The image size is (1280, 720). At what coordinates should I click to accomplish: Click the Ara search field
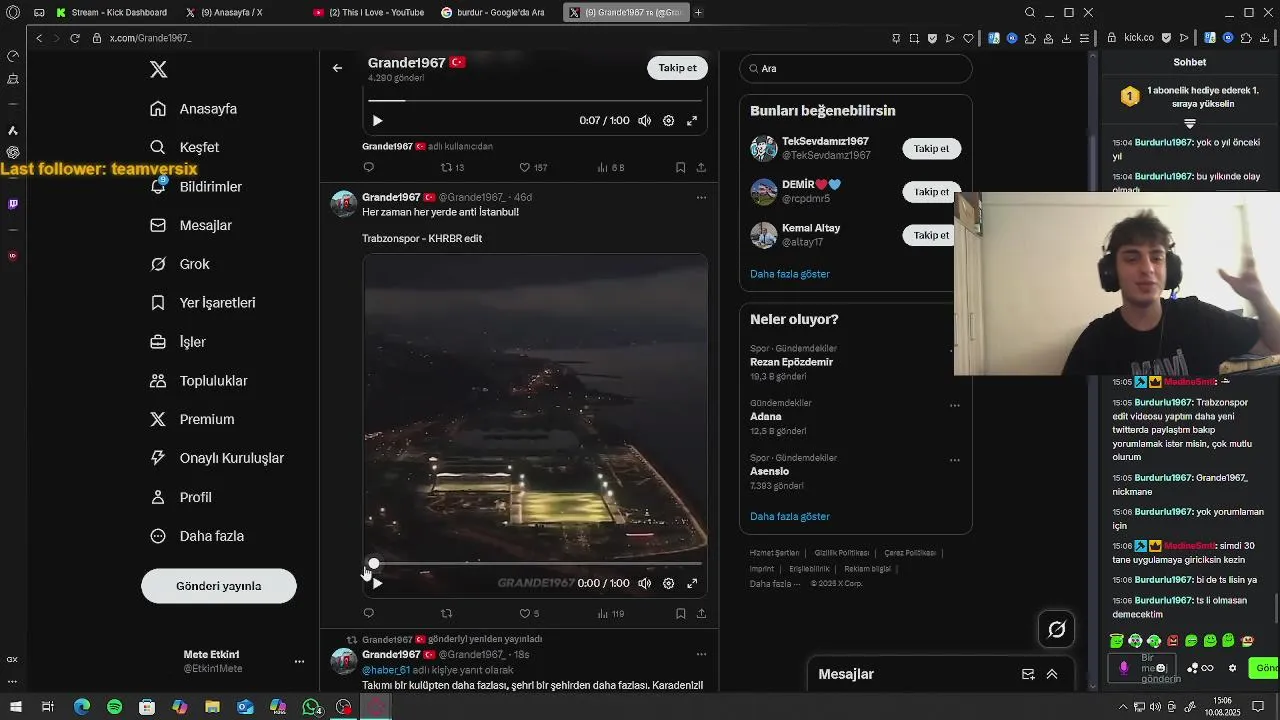(856, 68)
